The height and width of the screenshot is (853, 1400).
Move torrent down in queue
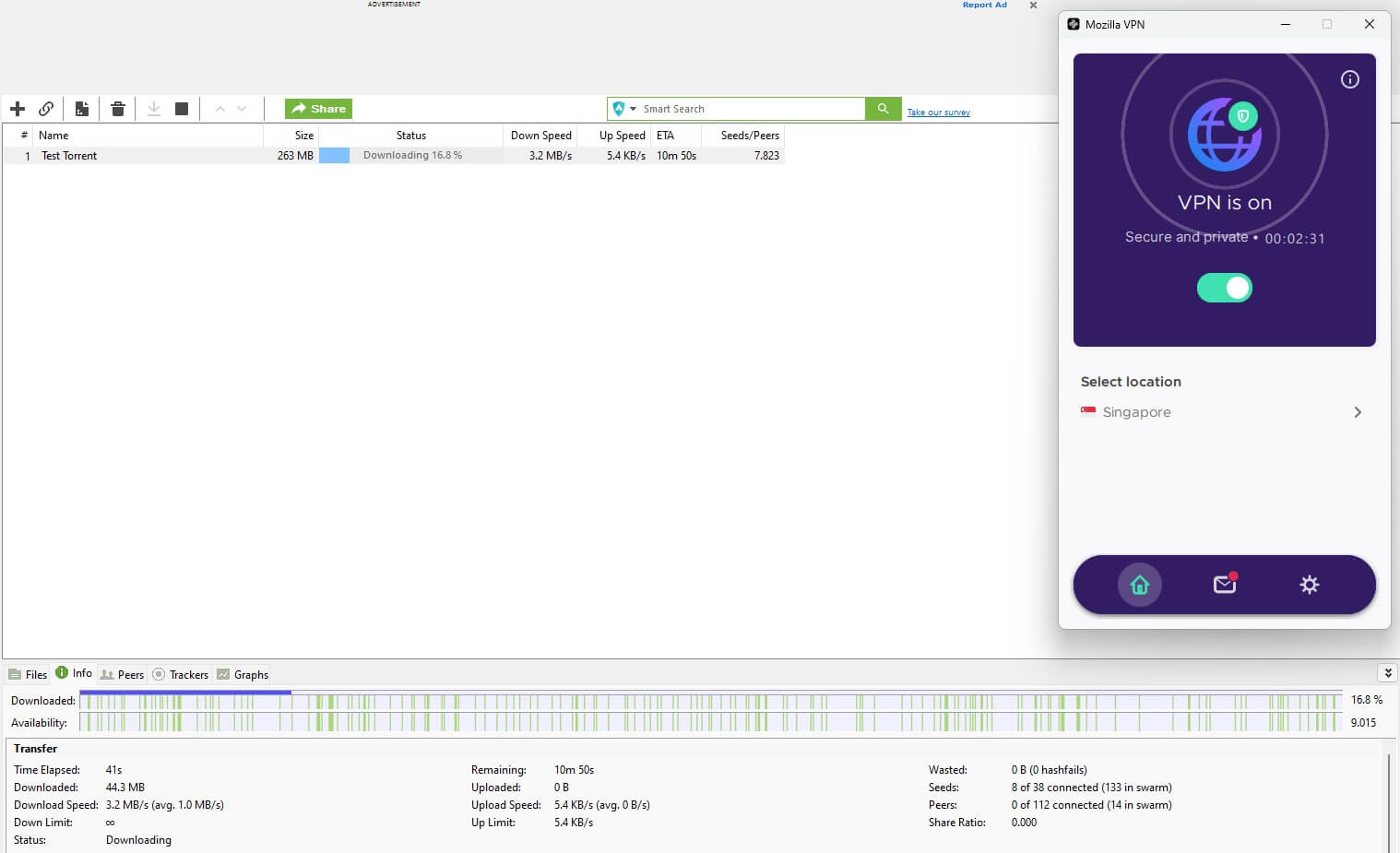(x=242, y=109)
